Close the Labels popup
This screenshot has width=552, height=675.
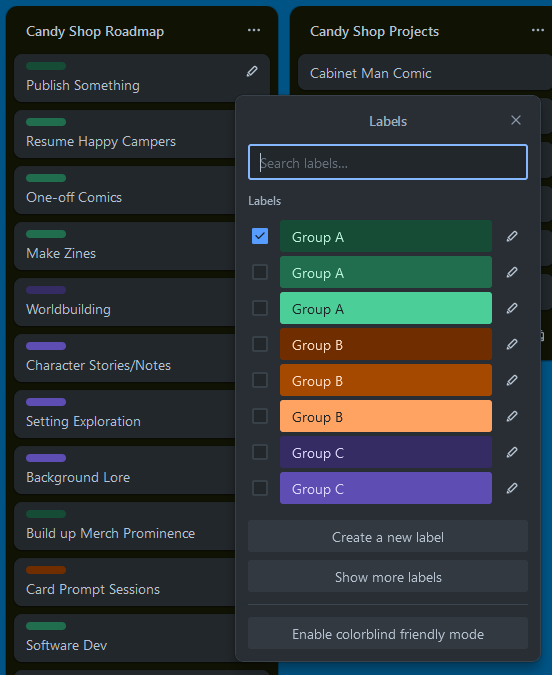click(516, 120)
